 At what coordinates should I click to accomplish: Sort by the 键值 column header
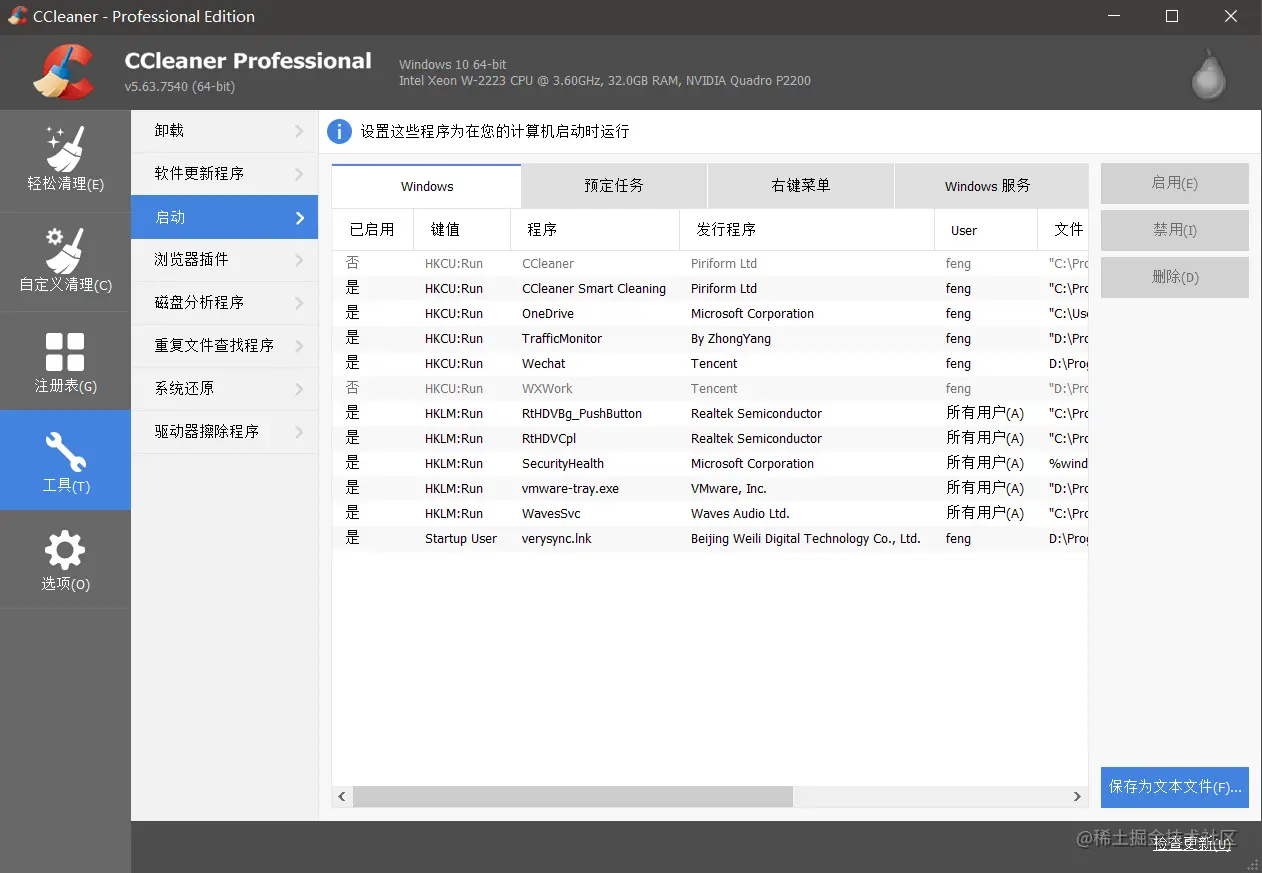[462, 230]
